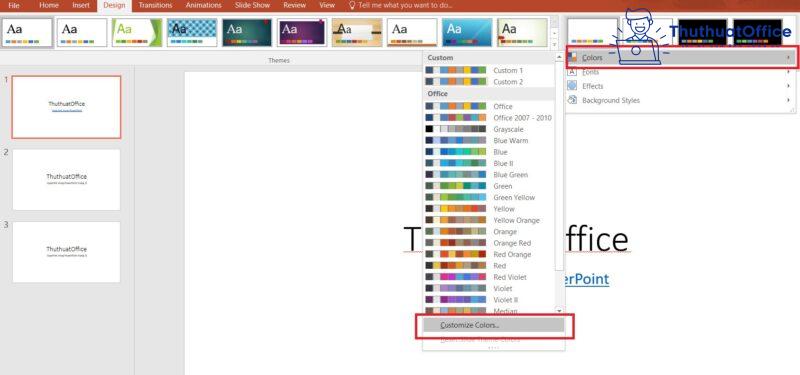800x375 pixels.
Task: Open the Fonts submenu
Action: (681, 72)
